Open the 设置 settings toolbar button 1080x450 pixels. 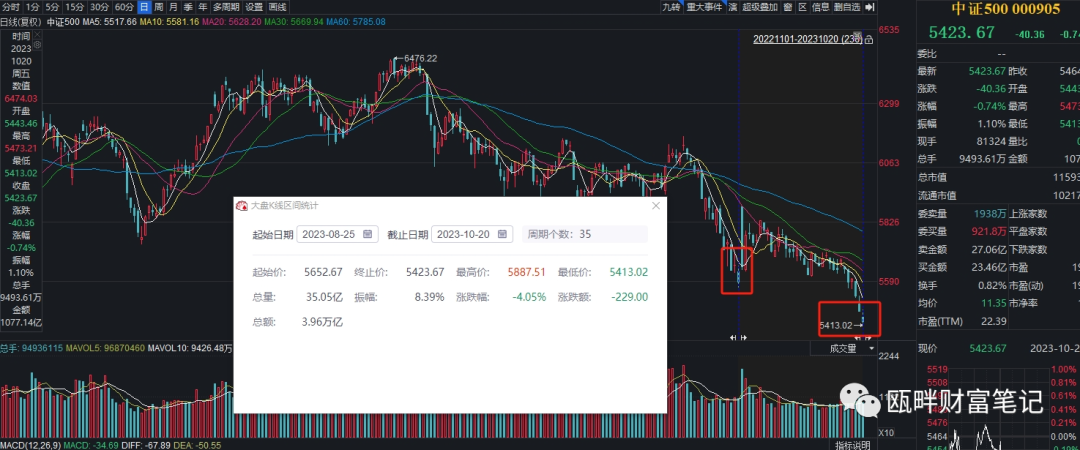pyautogui.click(x=254, y=7)
